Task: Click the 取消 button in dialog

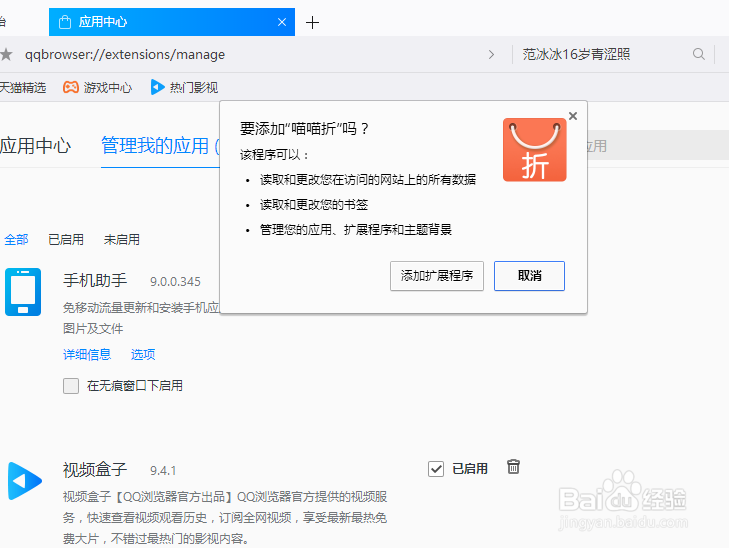Action: coord(529,276)
